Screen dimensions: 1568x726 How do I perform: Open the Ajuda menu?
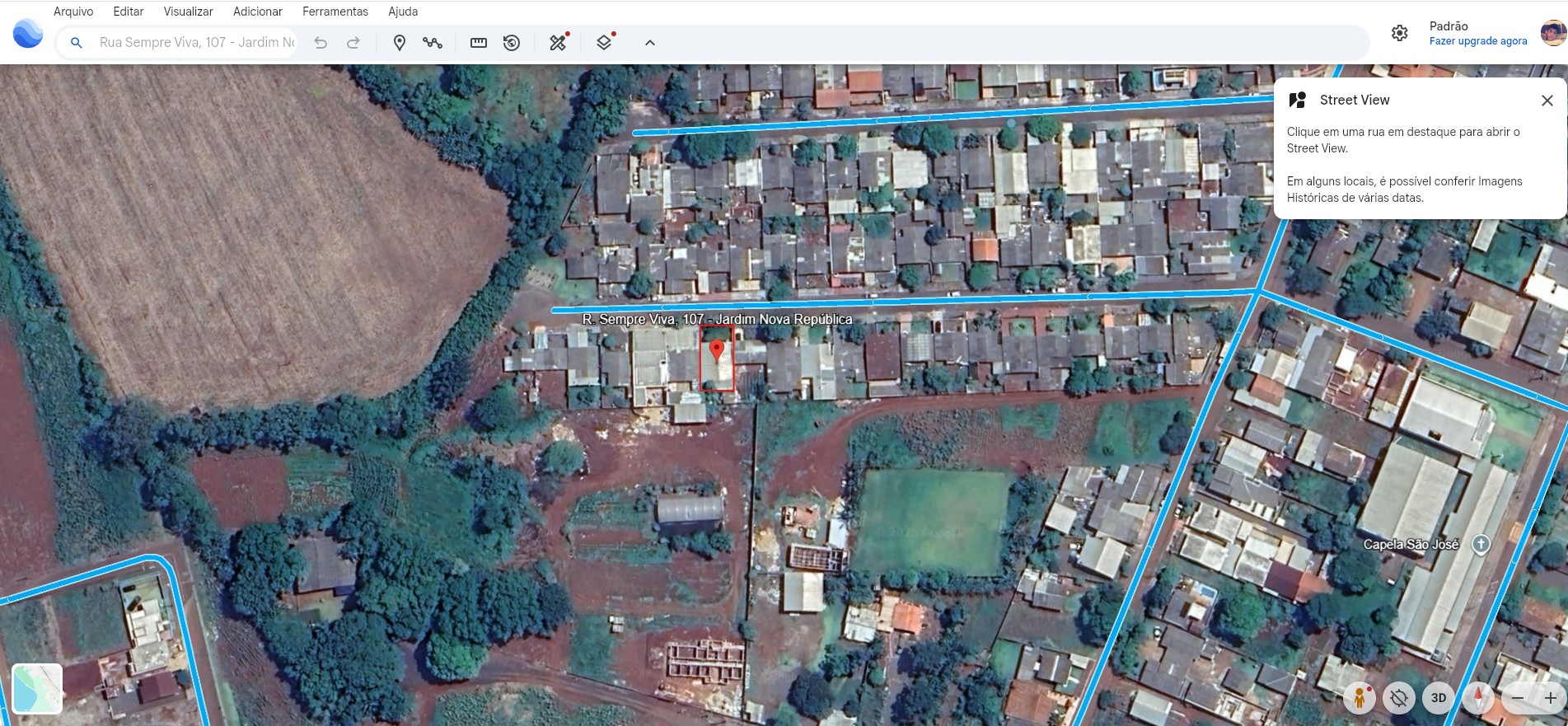pyautogui.click(x=403, y=12)
